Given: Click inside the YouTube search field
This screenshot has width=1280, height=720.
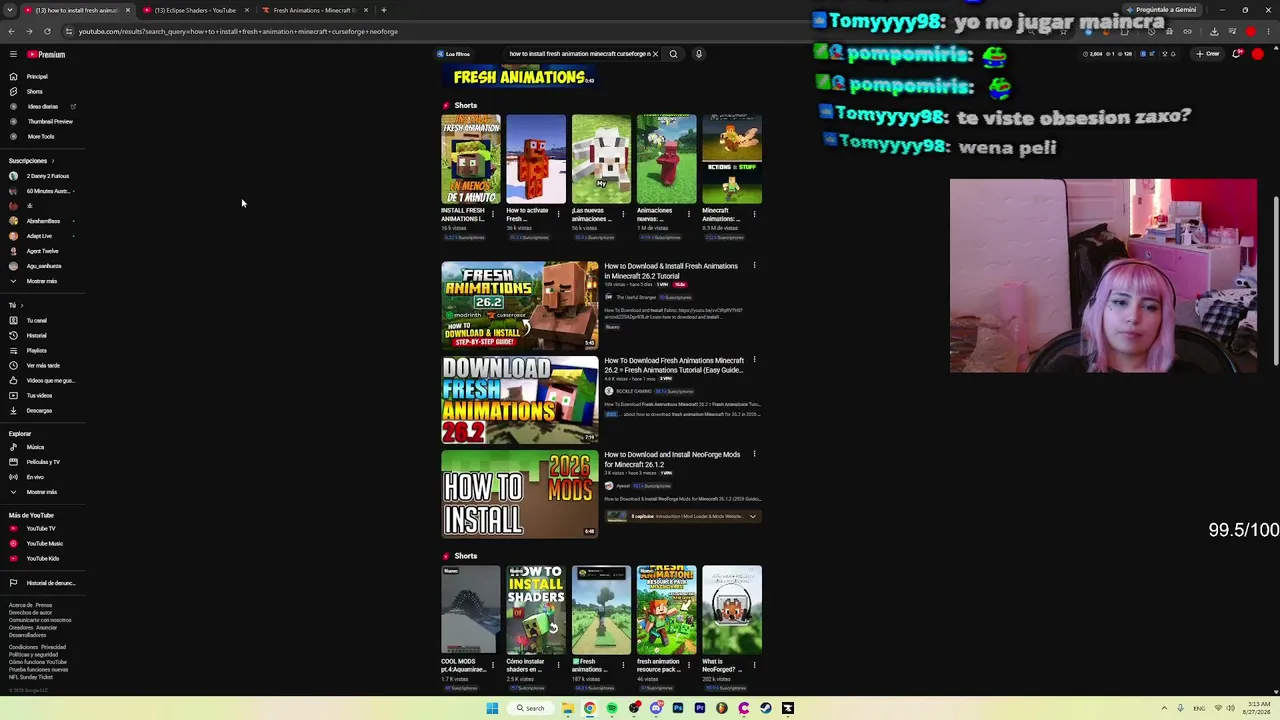Looking at the screenshot, I should pyautogui.click(x=578, y=54).
